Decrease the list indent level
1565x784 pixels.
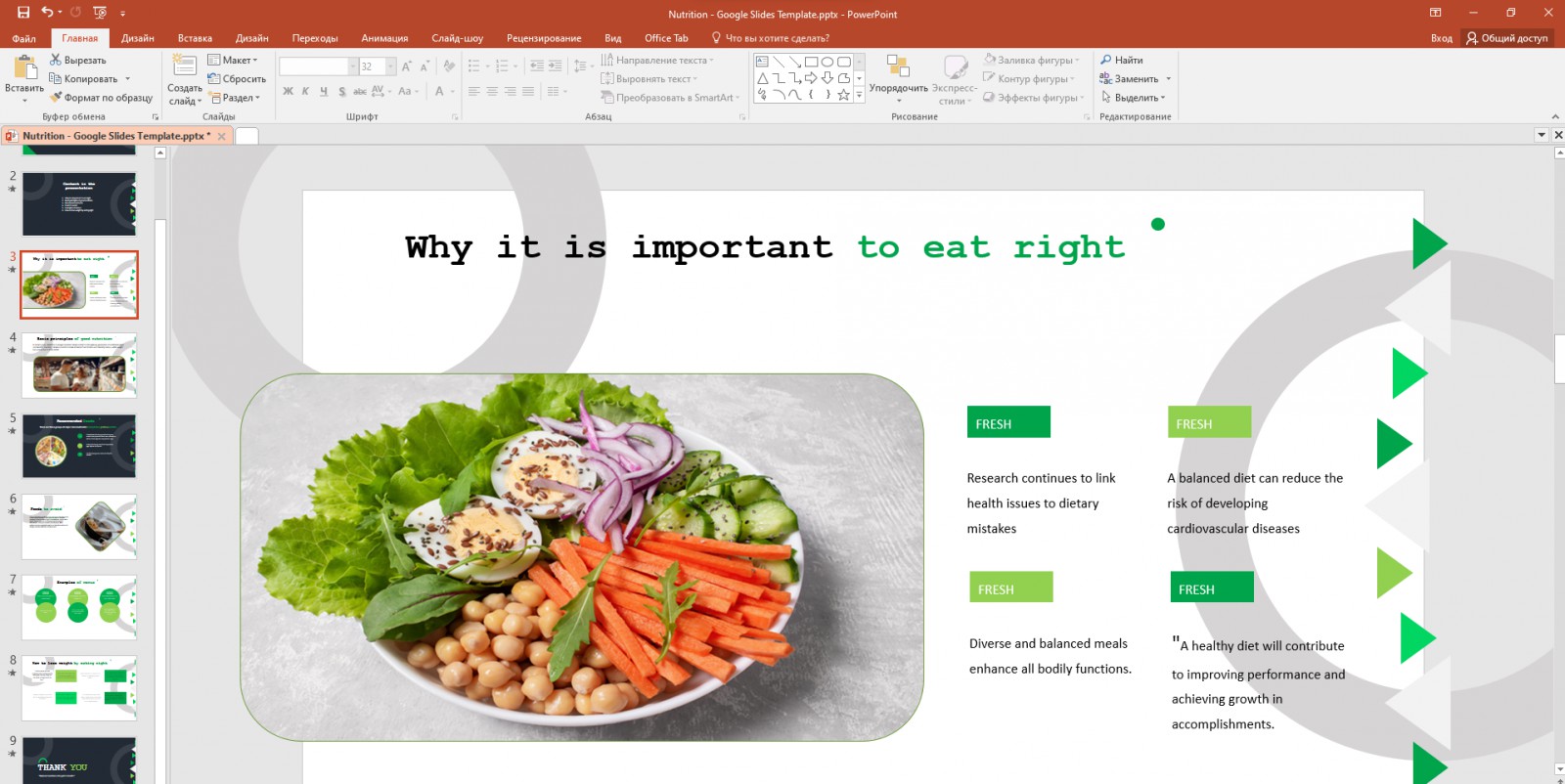pos(537,66)
